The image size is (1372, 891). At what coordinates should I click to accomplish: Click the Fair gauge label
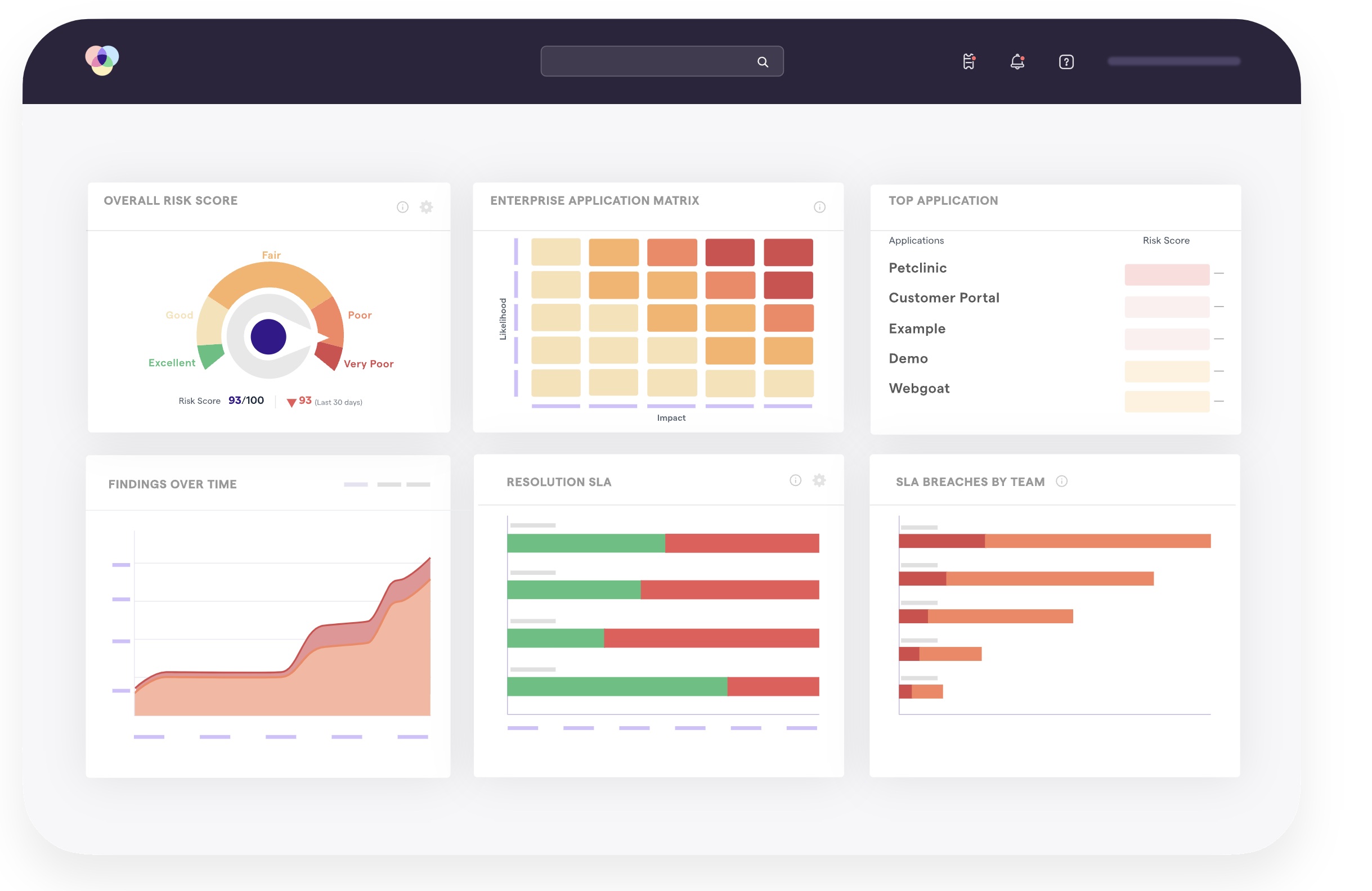point(271,255)
